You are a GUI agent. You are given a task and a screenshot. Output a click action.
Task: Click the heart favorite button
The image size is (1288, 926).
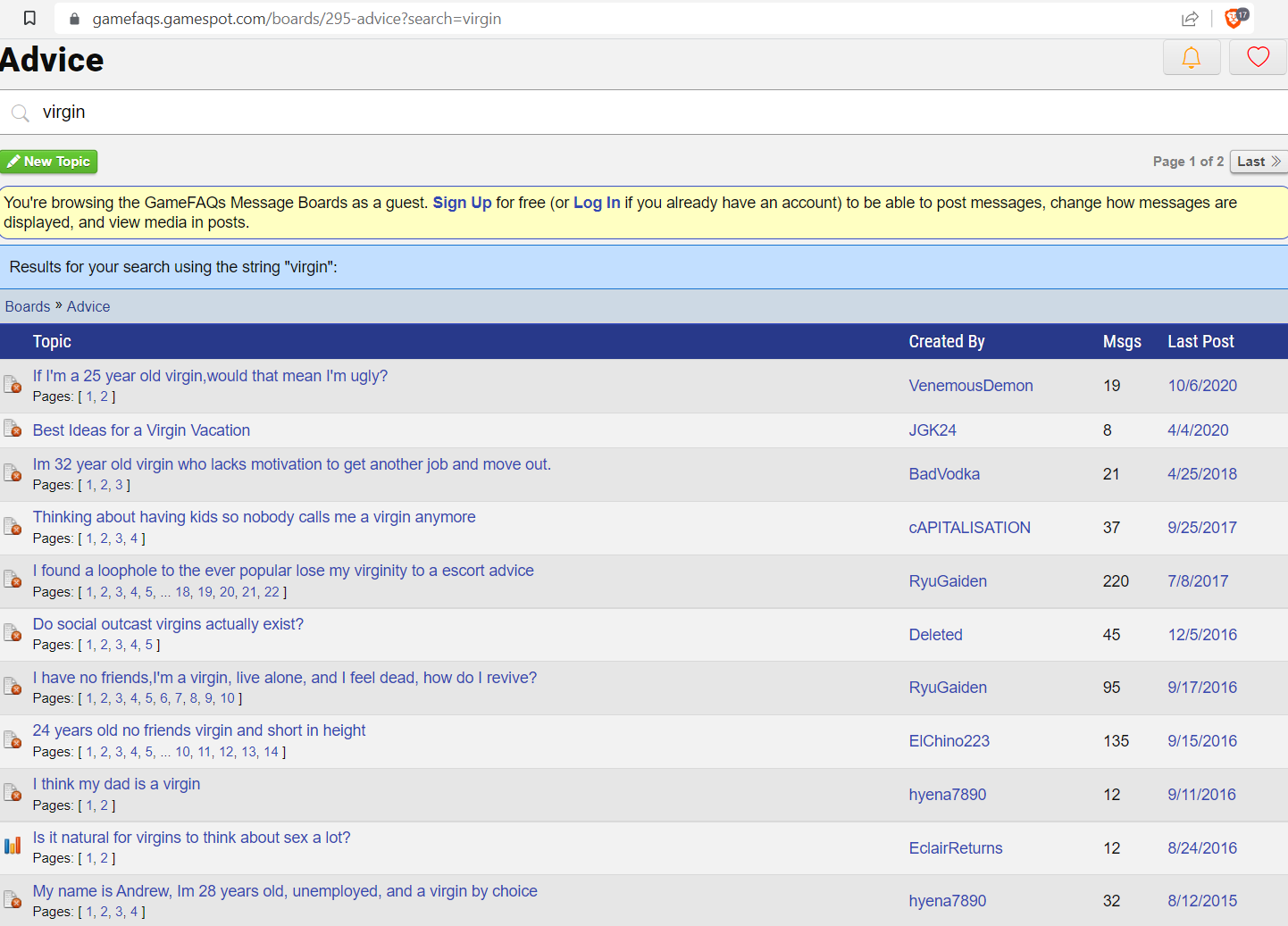tap(1258, 57)
